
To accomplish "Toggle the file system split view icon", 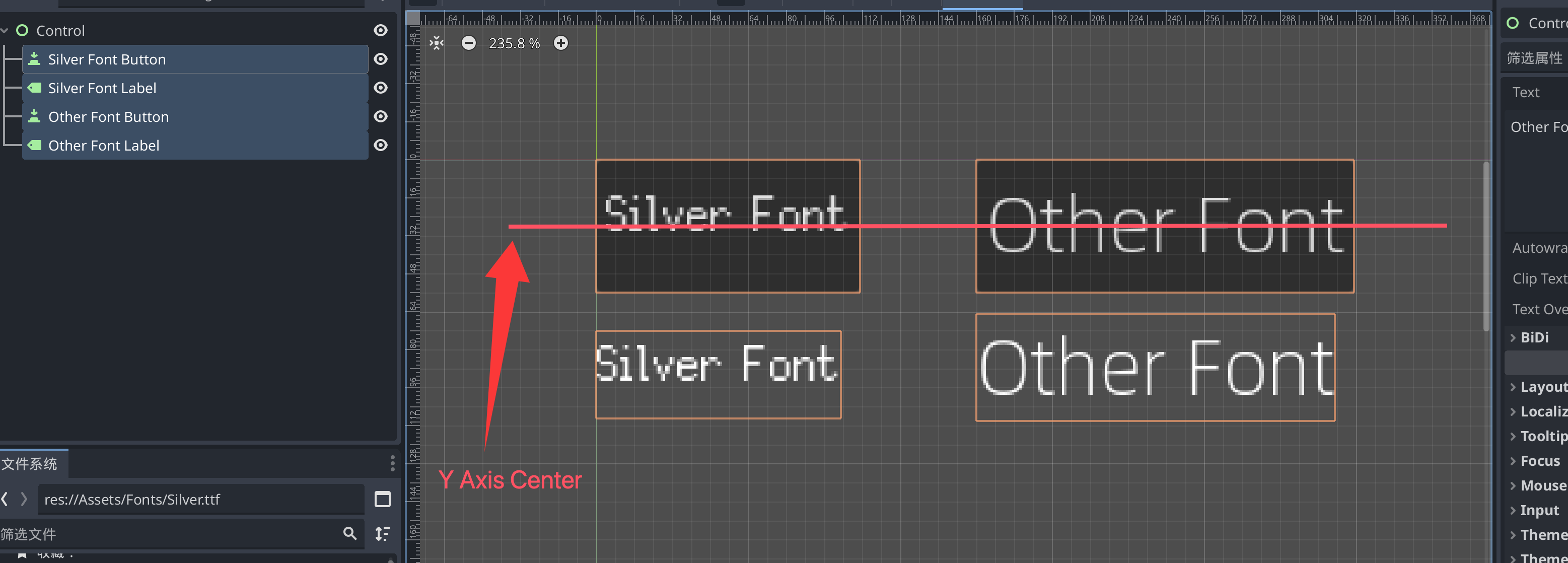I will [382, 500].
